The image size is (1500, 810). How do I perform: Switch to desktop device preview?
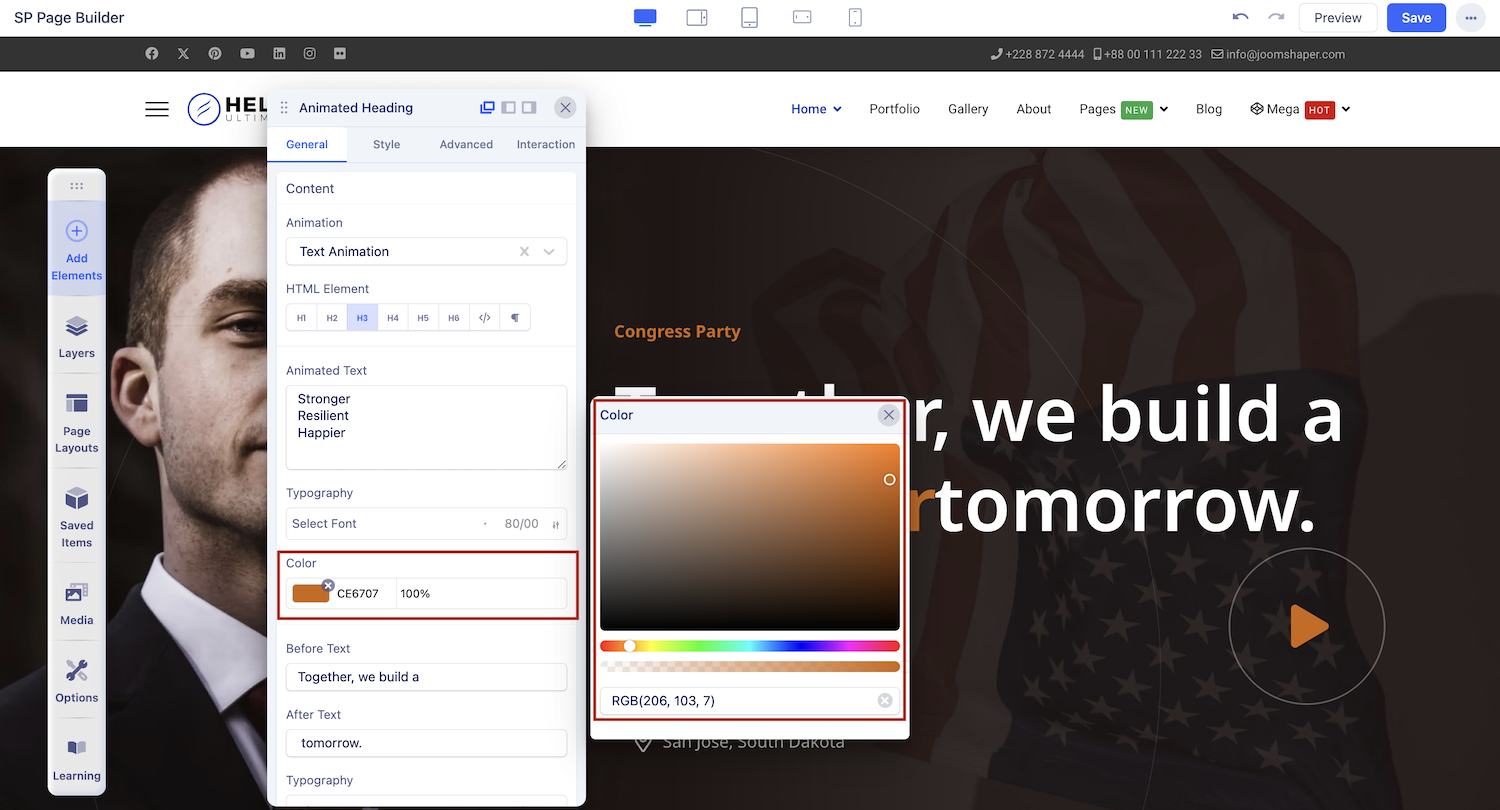(645, 17)
